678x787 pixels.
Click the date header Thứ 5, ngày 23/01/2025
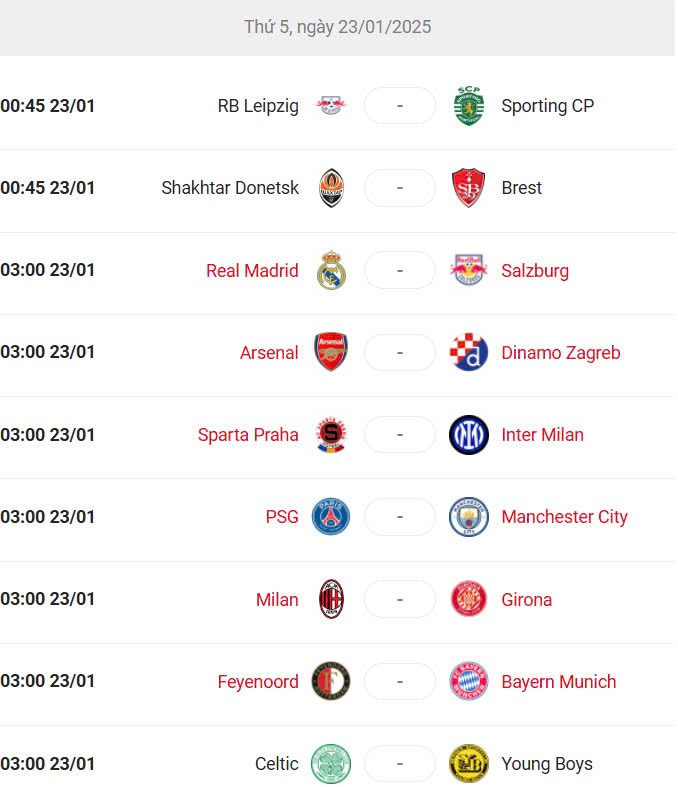(x=338, y=27)
